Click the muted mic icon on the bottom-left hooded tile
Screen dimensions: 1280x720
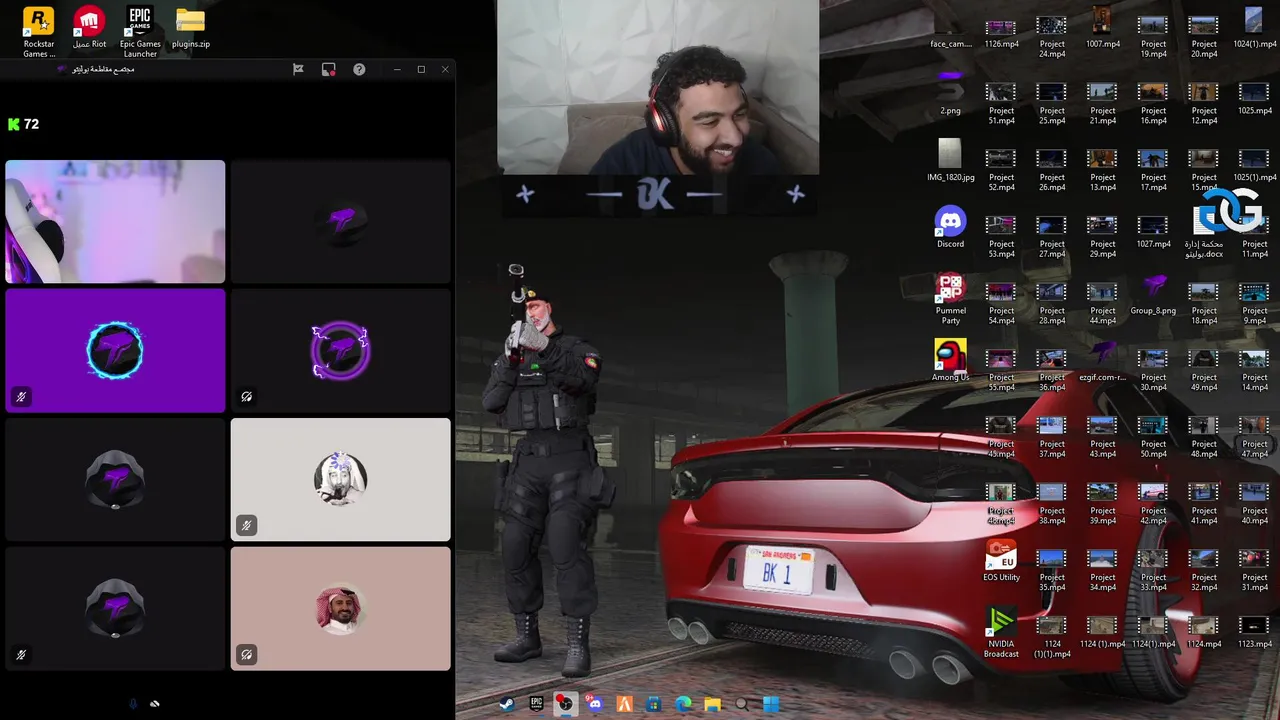click(x=21, y=655)
